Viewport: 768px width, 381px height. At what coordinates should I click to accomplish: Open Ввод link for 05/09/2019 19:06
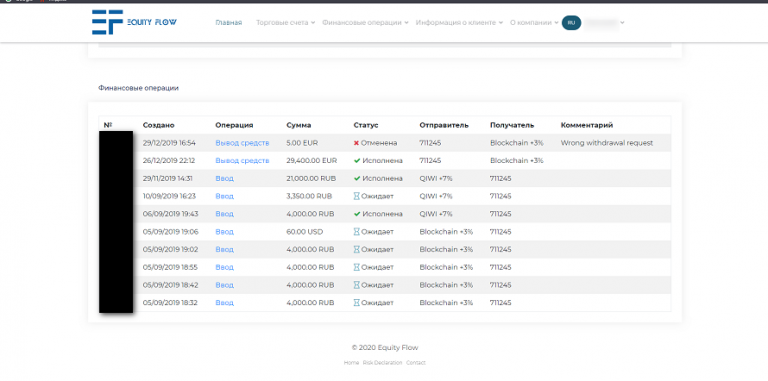(224, 232)
